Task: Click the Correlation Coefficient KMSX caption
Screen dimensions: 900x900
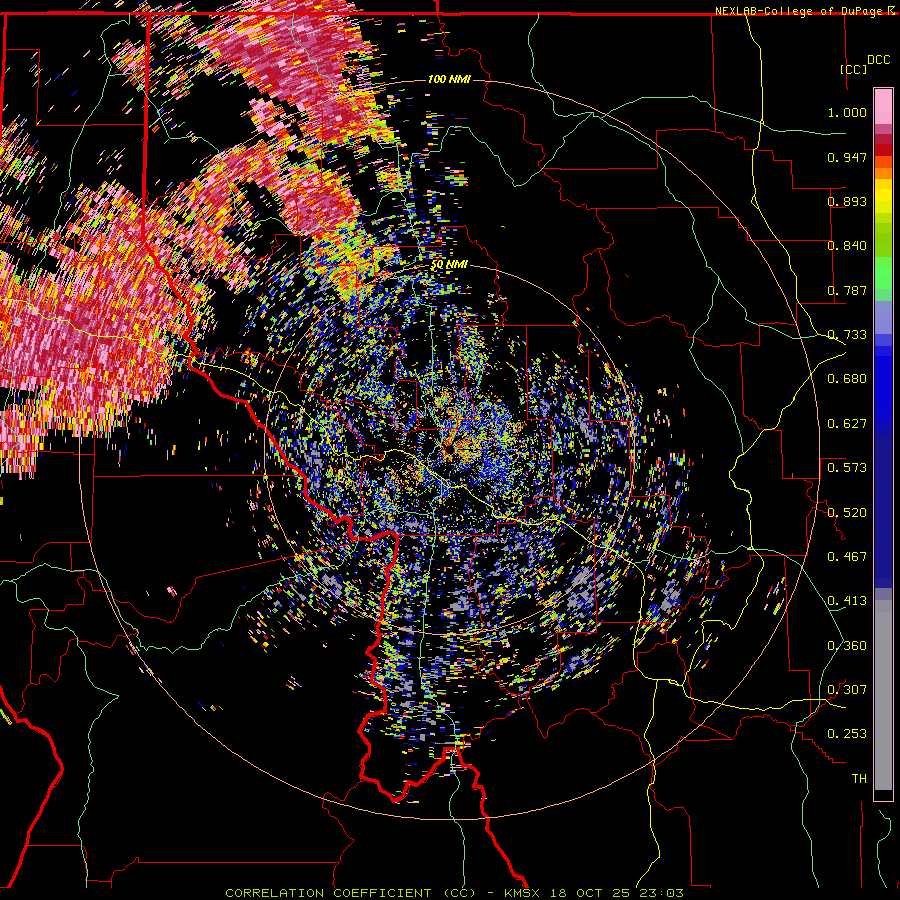Action: (454, 893)
